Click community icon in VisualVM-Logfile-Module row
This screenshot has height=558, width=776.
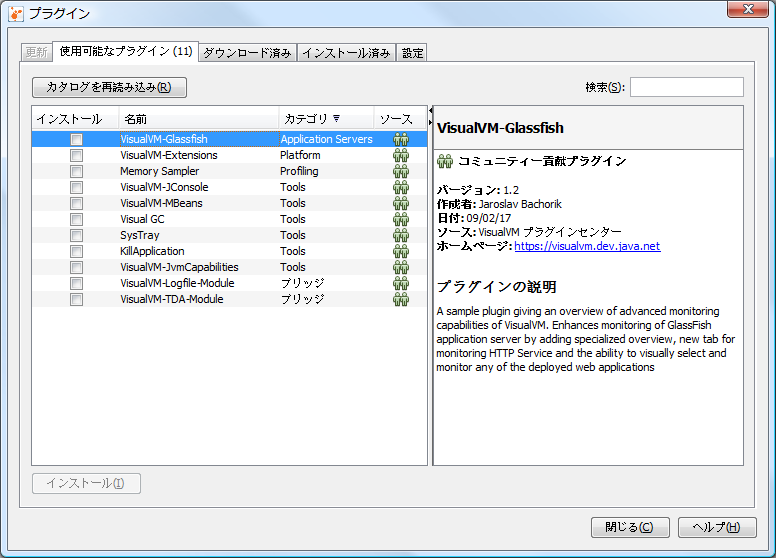click(401, 283)
